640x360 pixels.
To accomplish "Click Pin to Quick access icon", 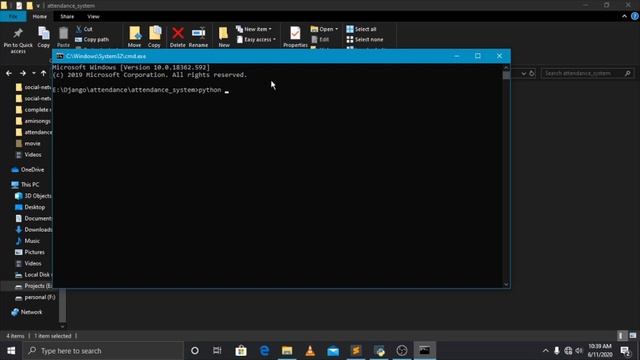I will [x=18, y=33].
